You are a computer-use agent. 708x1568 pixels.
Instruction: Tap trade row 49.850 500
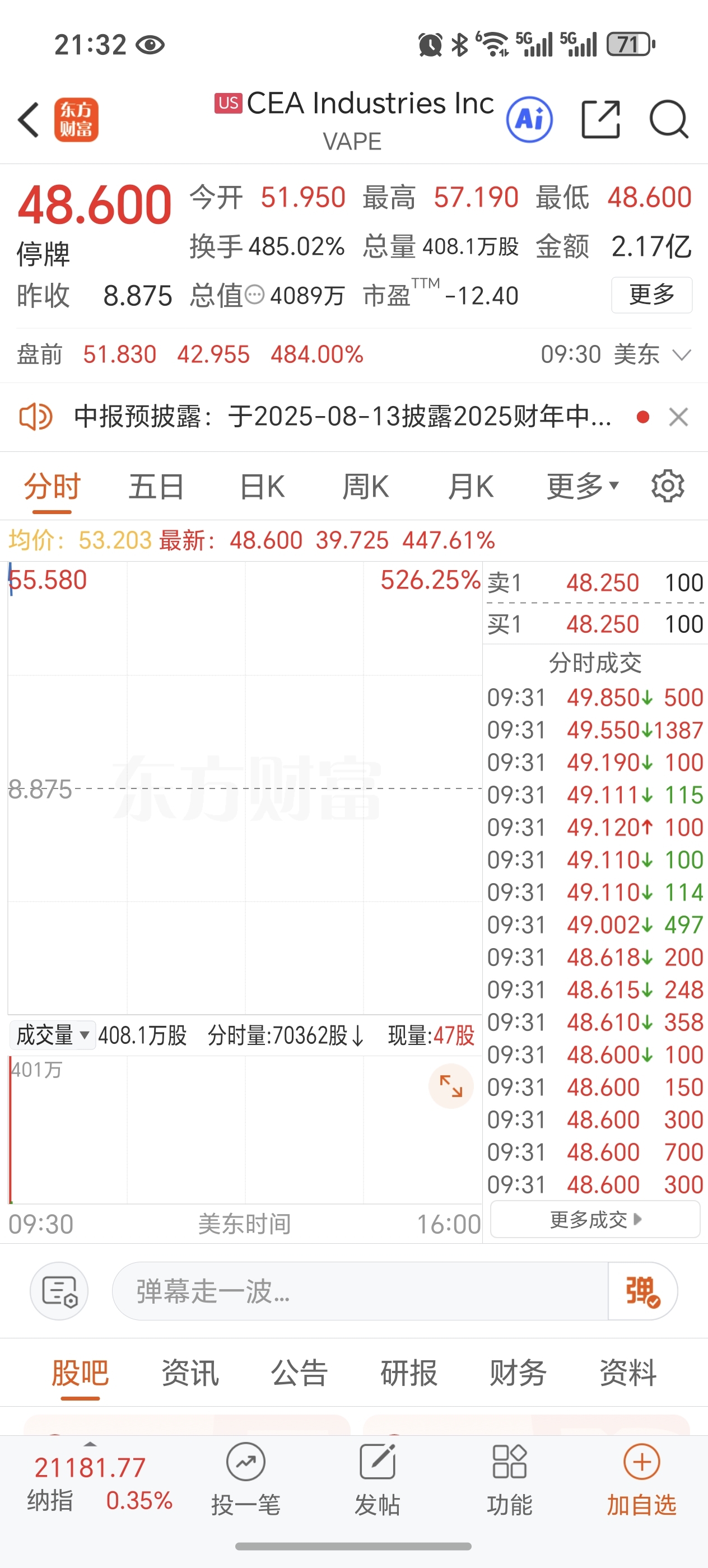pos(595,698)
